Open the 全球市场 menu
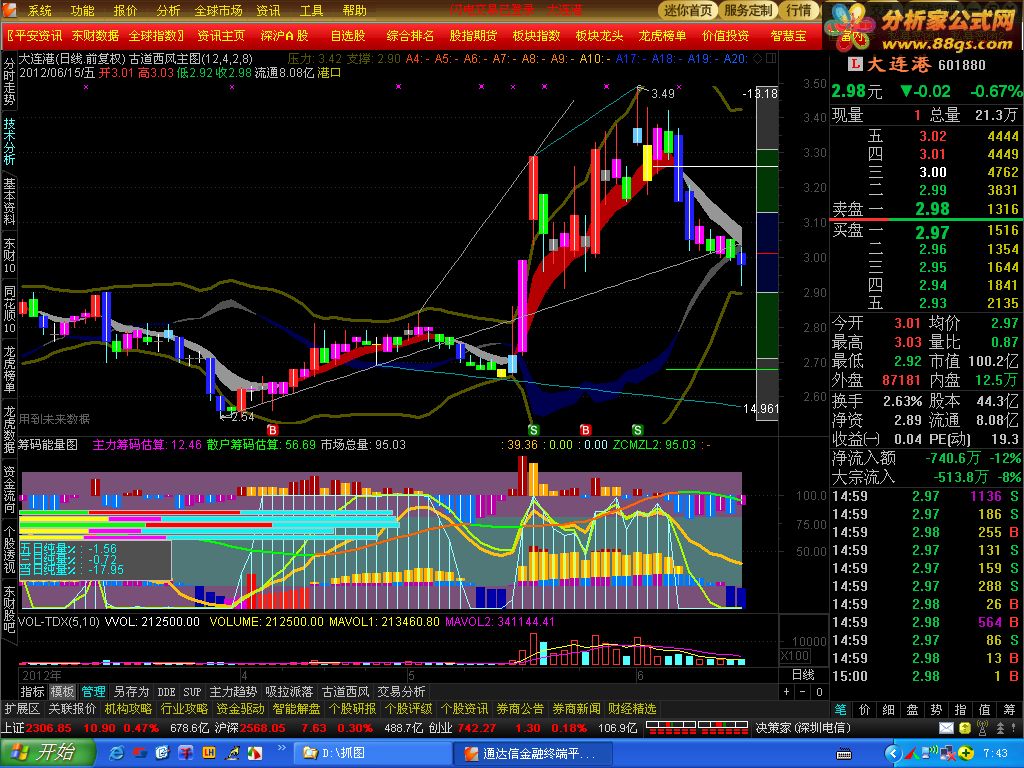Image resolution: width=1024 pixels, height=768 pixels. coord(218,10)
